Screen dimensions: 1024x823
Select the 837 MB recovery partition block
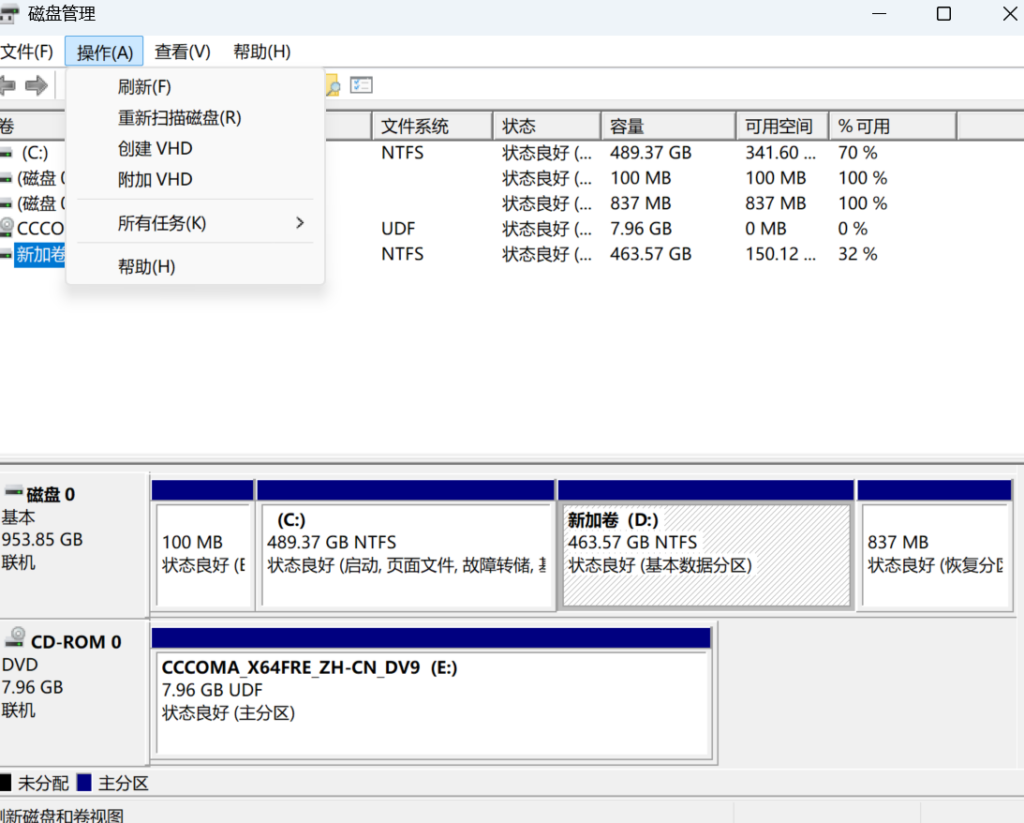(x=933, y=555)
